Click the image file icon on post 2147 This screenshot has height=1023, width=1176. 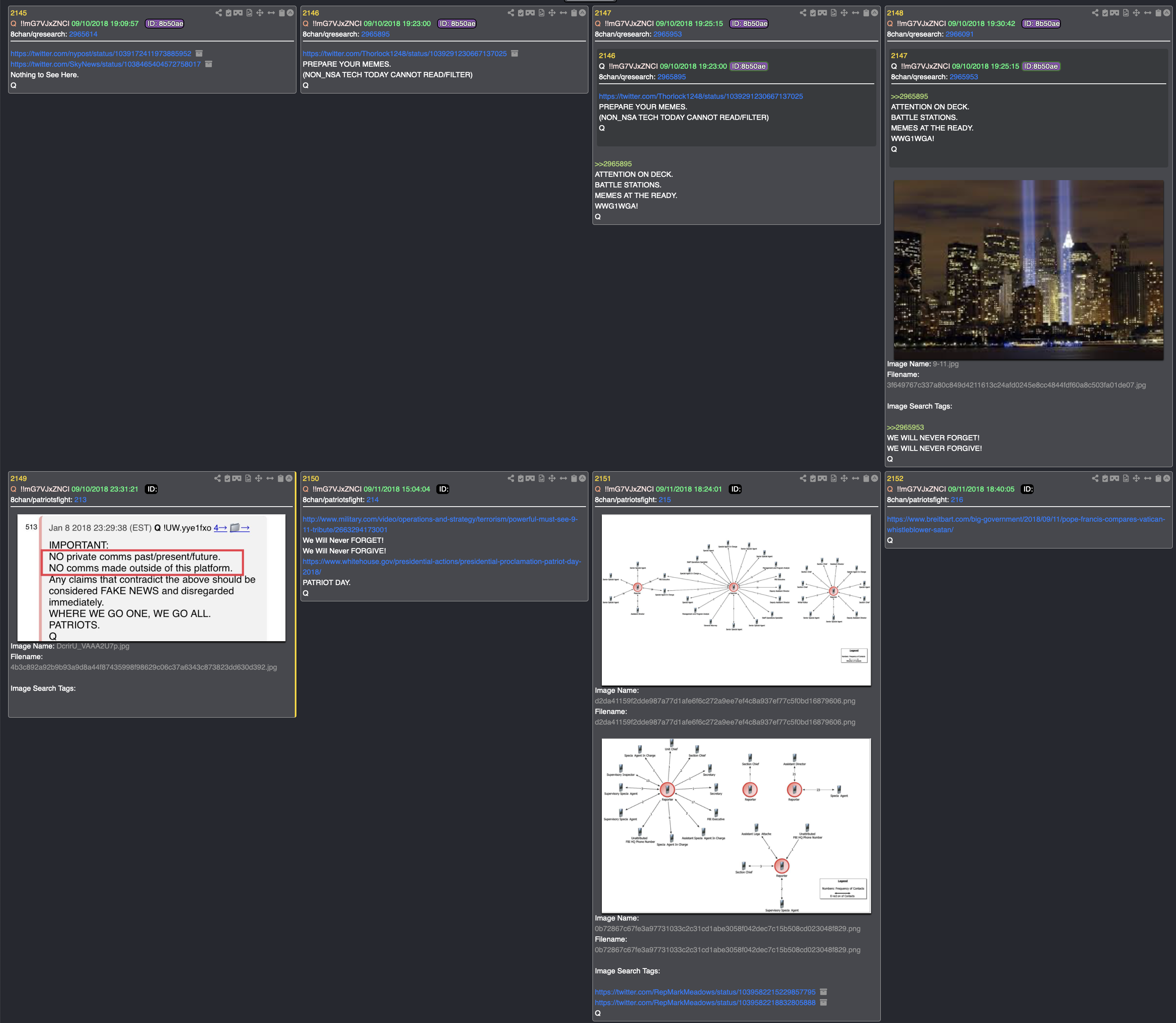pyautogui.click(x=834, y=13)
